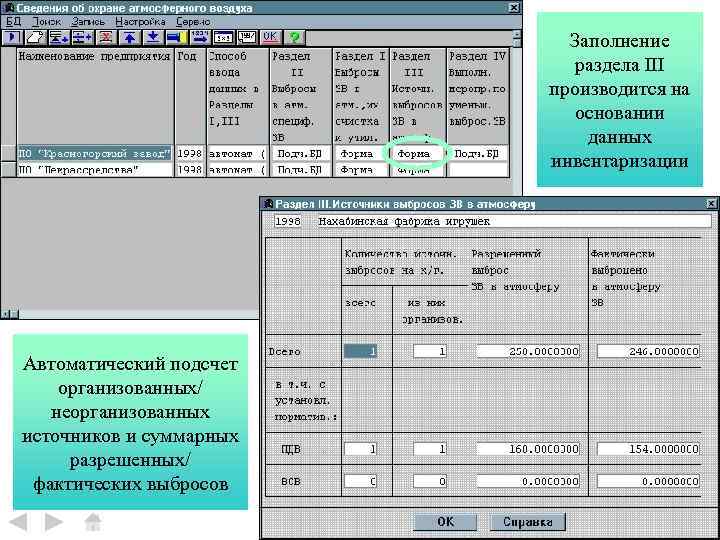720x540 pixels.
Task: Click the blue up-arrow toolbar icon
Action: coord(130,38)
